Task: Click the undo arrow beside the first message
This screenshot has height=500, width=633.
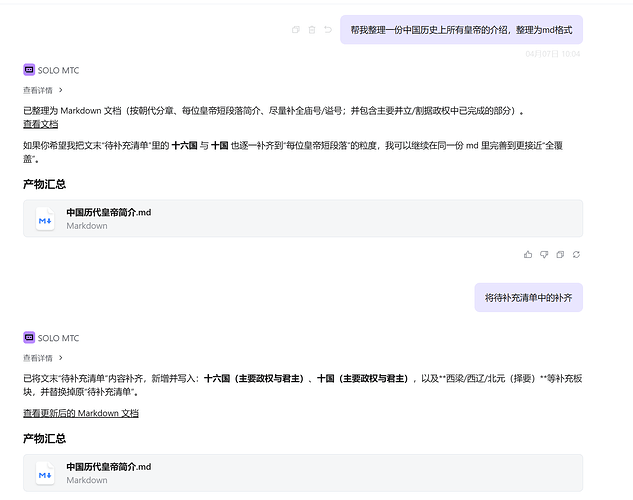Action: point(328,30)
